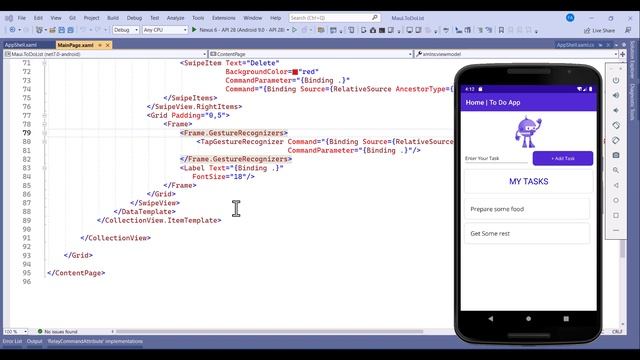Open the ContentPage element dropdown

[x=311, y=54]
